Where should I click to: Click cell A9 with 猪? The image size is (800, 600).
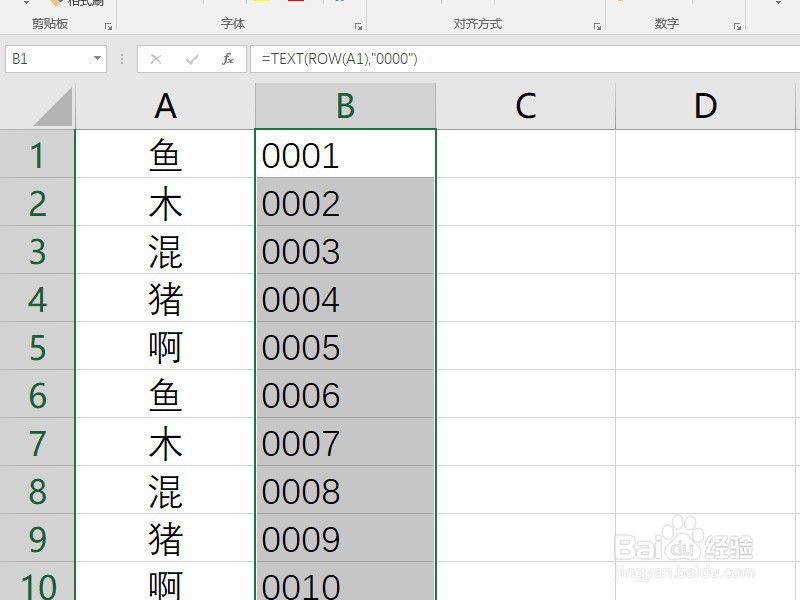(165, 538)
